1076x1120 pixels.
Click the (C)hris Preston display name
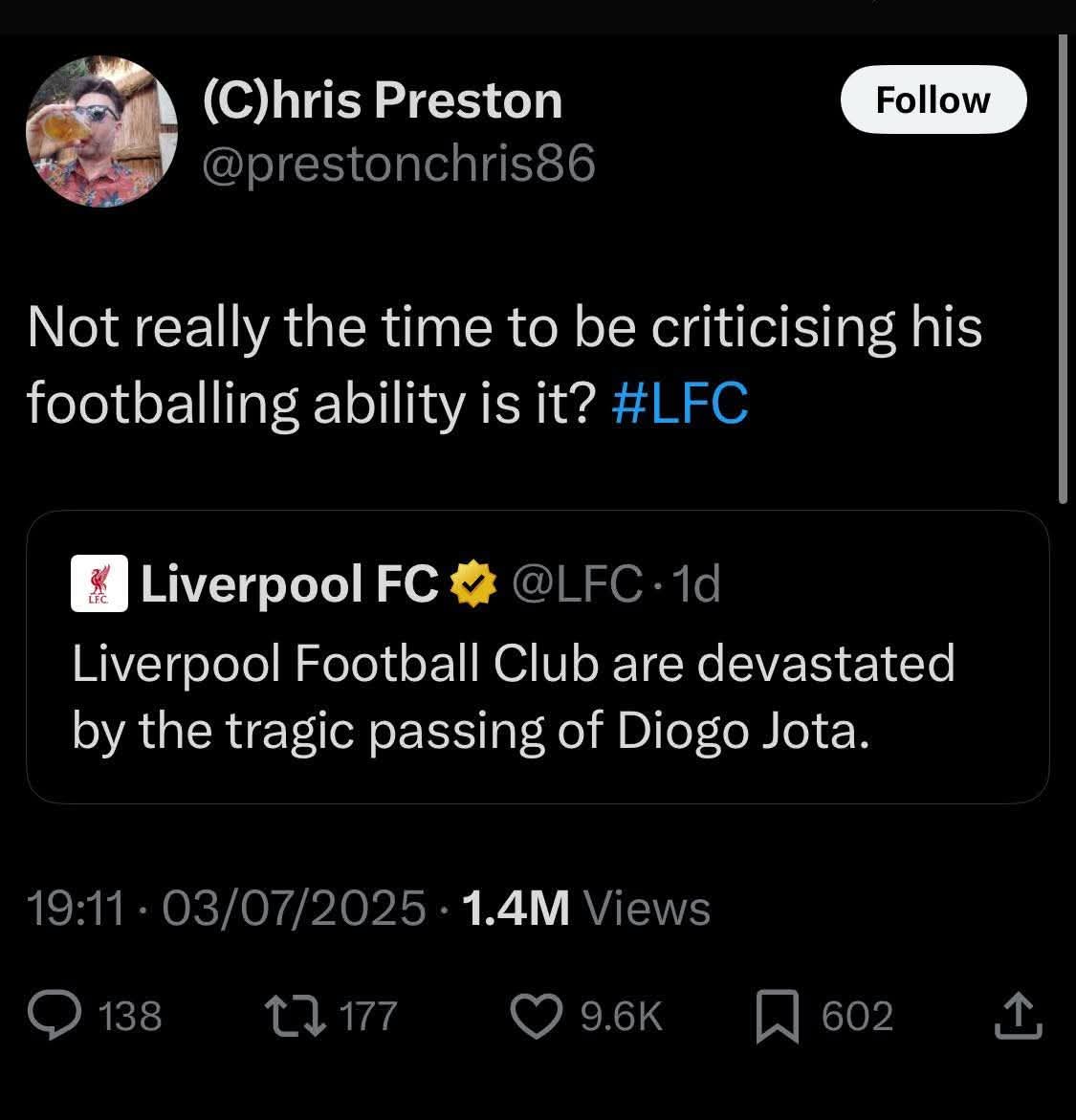click(383, 100)
